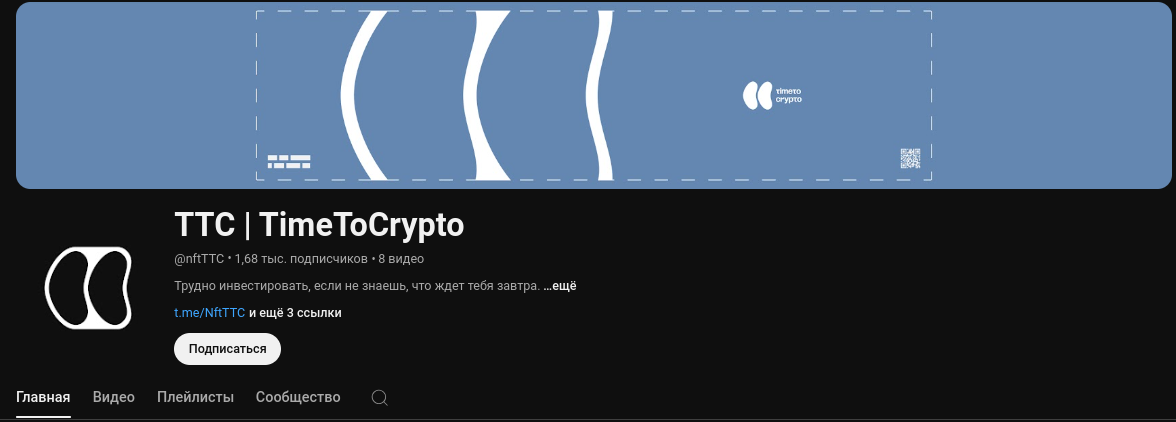Click the middle white hourglass shape in banner

[x=486, y=95]
